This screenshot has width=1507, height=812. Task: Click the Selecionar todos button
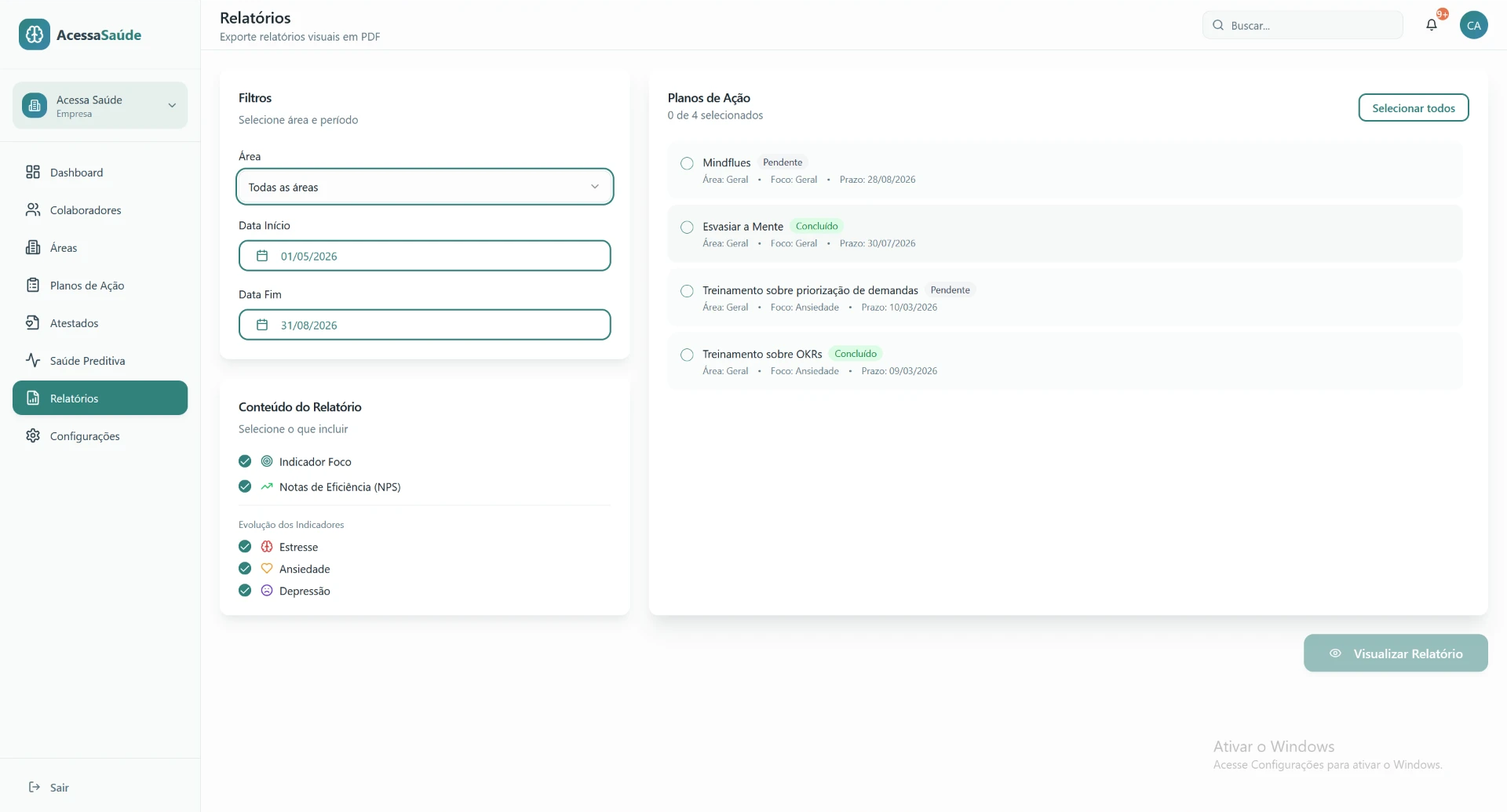click(1413, 107)
